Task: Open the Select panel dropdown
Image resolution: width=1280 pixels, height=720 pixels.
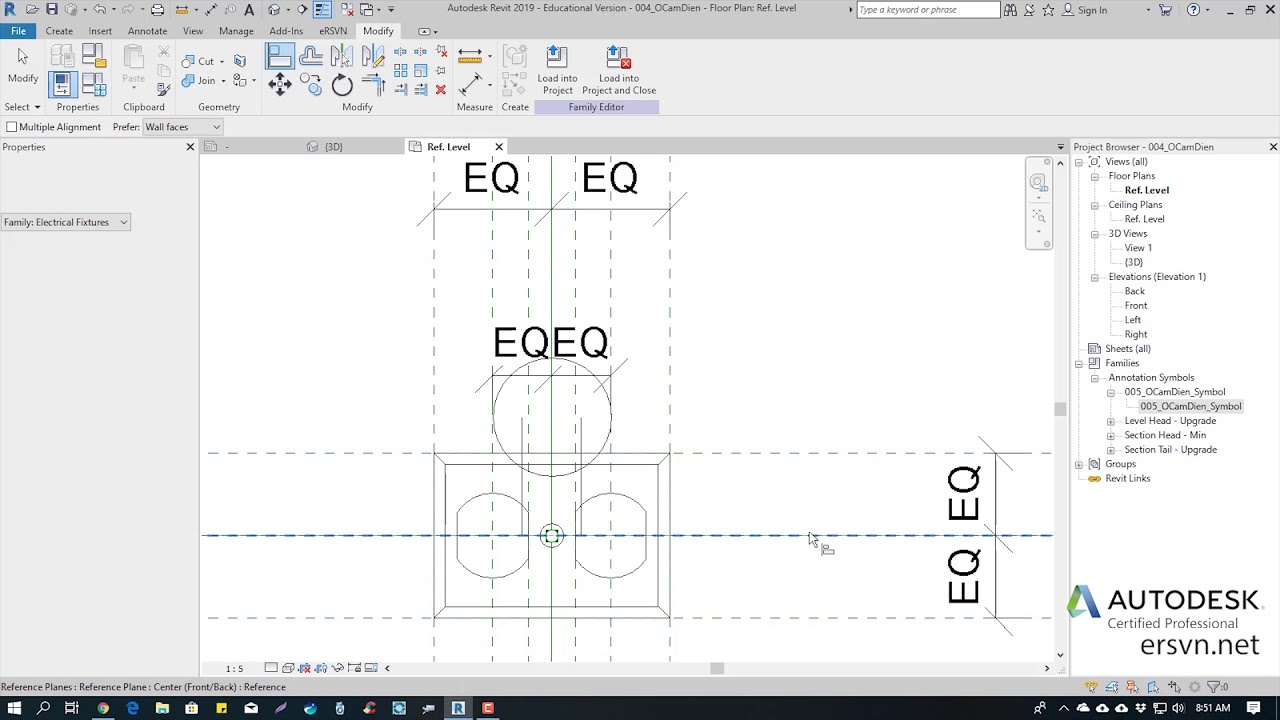Action: [x=22, y=107]
